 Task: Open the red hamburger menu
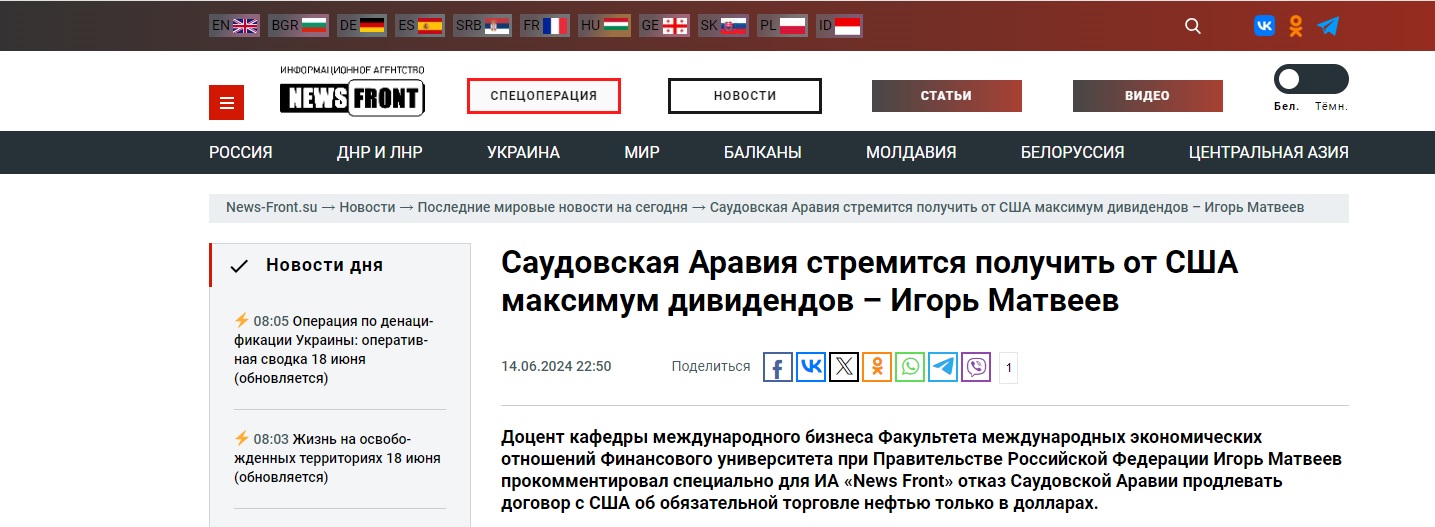(x=227, y=103)
